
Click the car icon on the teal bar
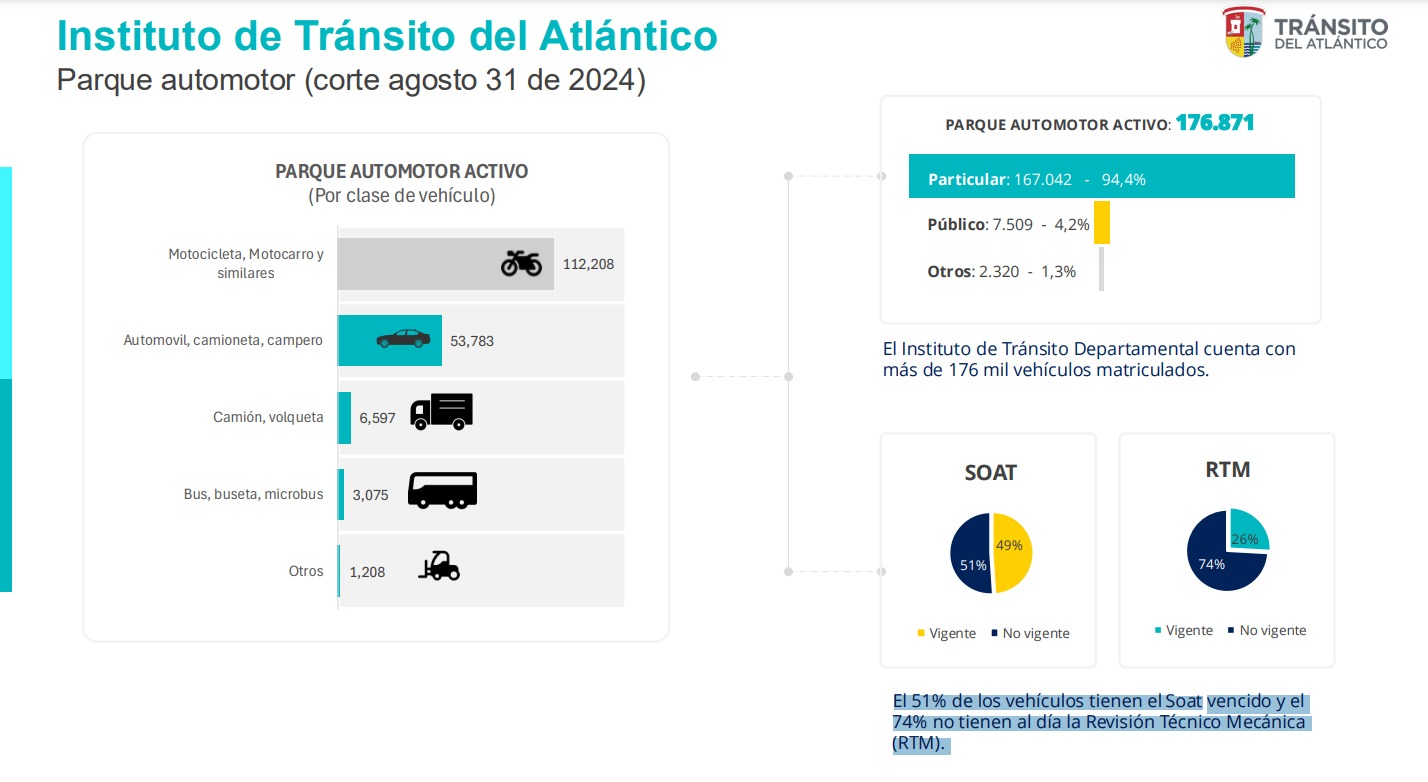pyautogui.click(x=402, y=339)
